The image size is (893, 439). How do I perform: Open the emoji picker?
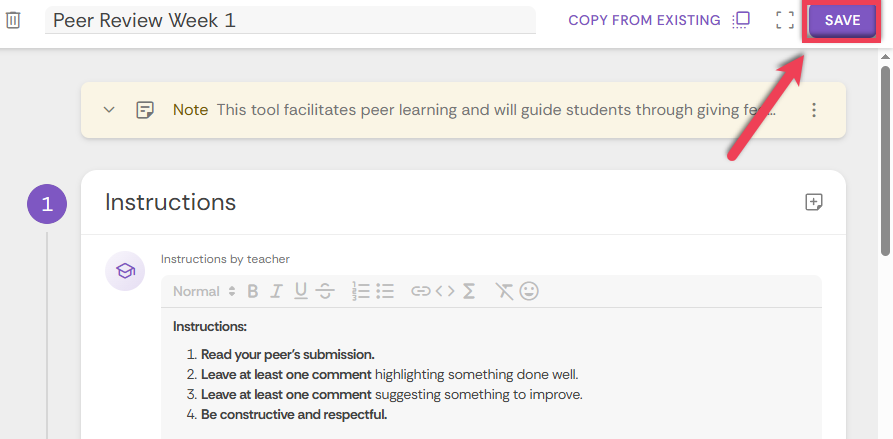tap(529, 292)
